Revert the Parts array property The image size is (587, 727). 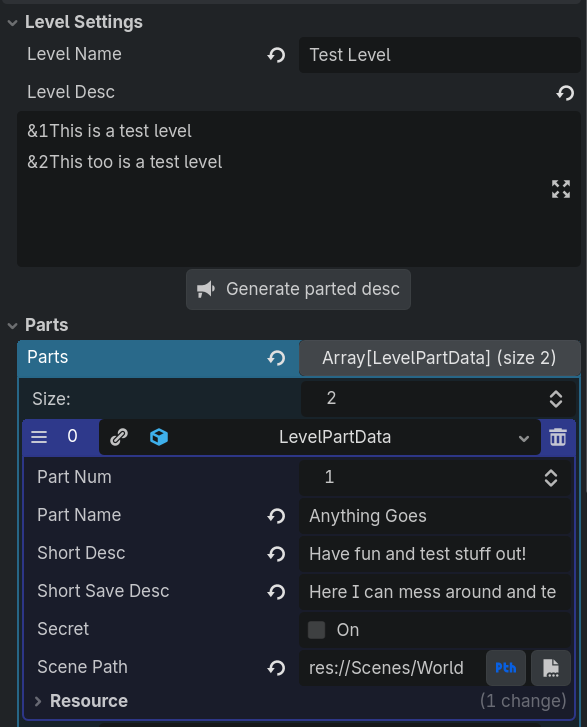coord(276,358)
